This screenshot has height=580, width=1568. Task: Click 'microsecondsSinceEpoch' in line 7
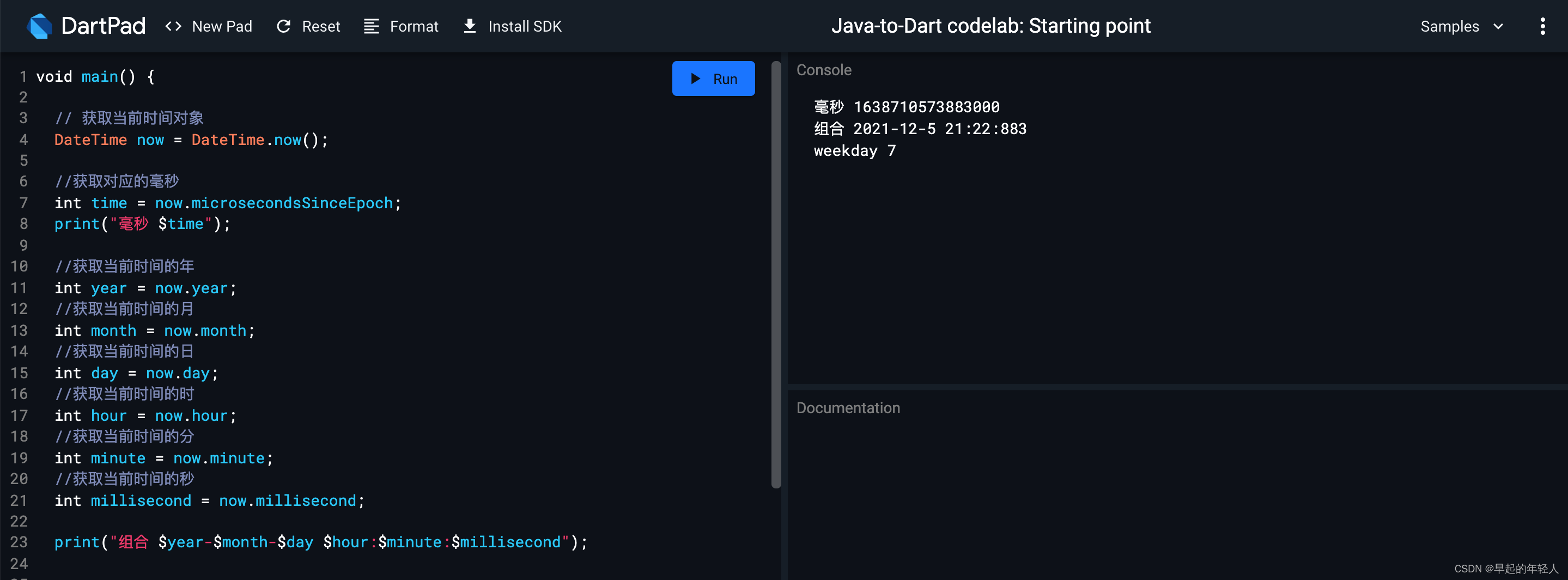click(292, 203)
